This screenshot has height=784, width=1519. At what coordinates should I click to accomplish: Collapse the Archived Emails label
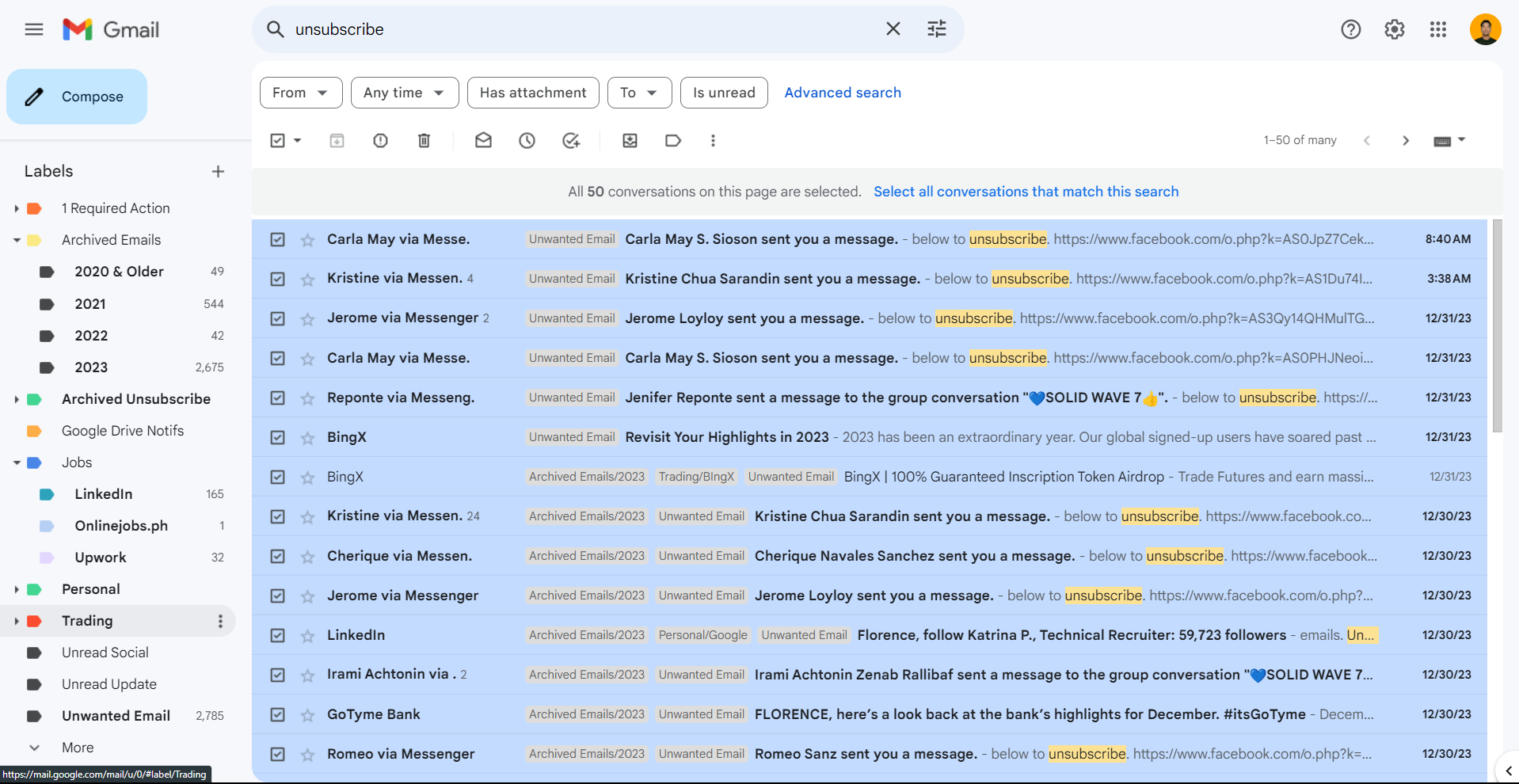(x=17, y=240)
